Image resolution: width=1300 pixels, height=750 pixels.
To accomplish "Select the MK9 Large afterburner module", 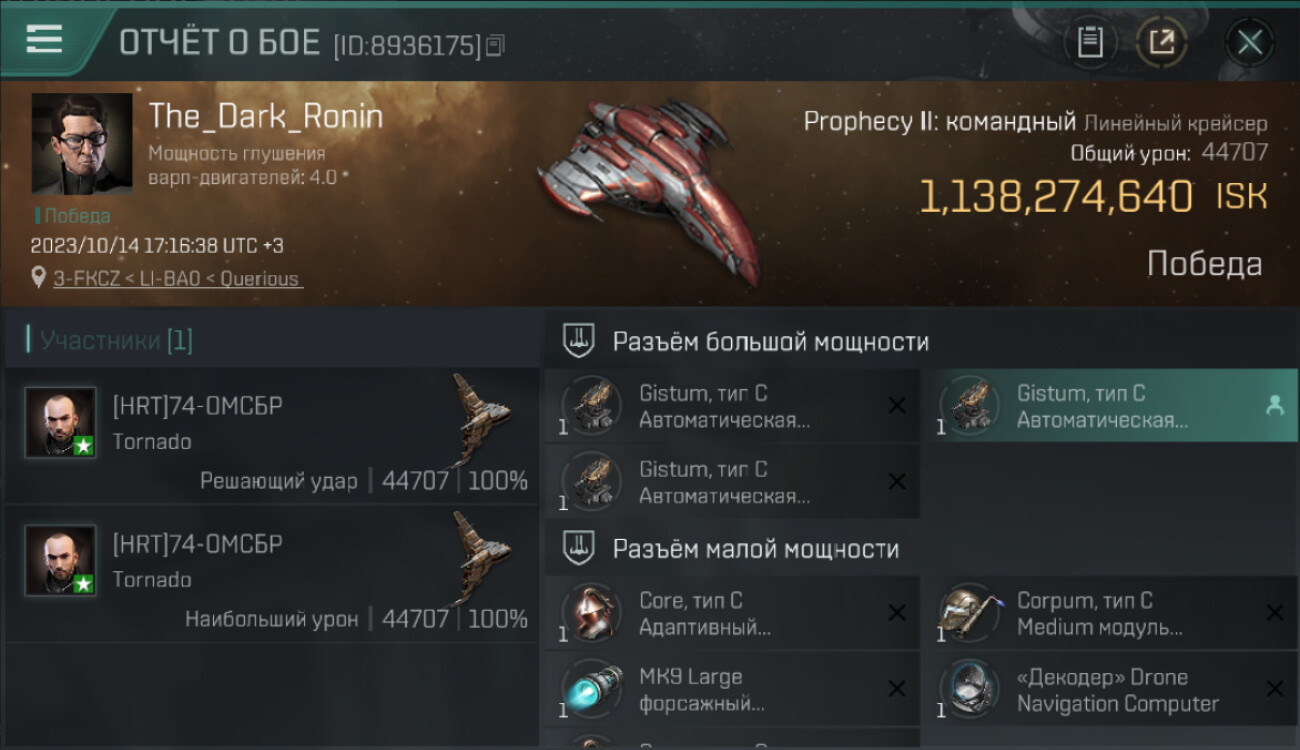I will click(x=732, y=689).
